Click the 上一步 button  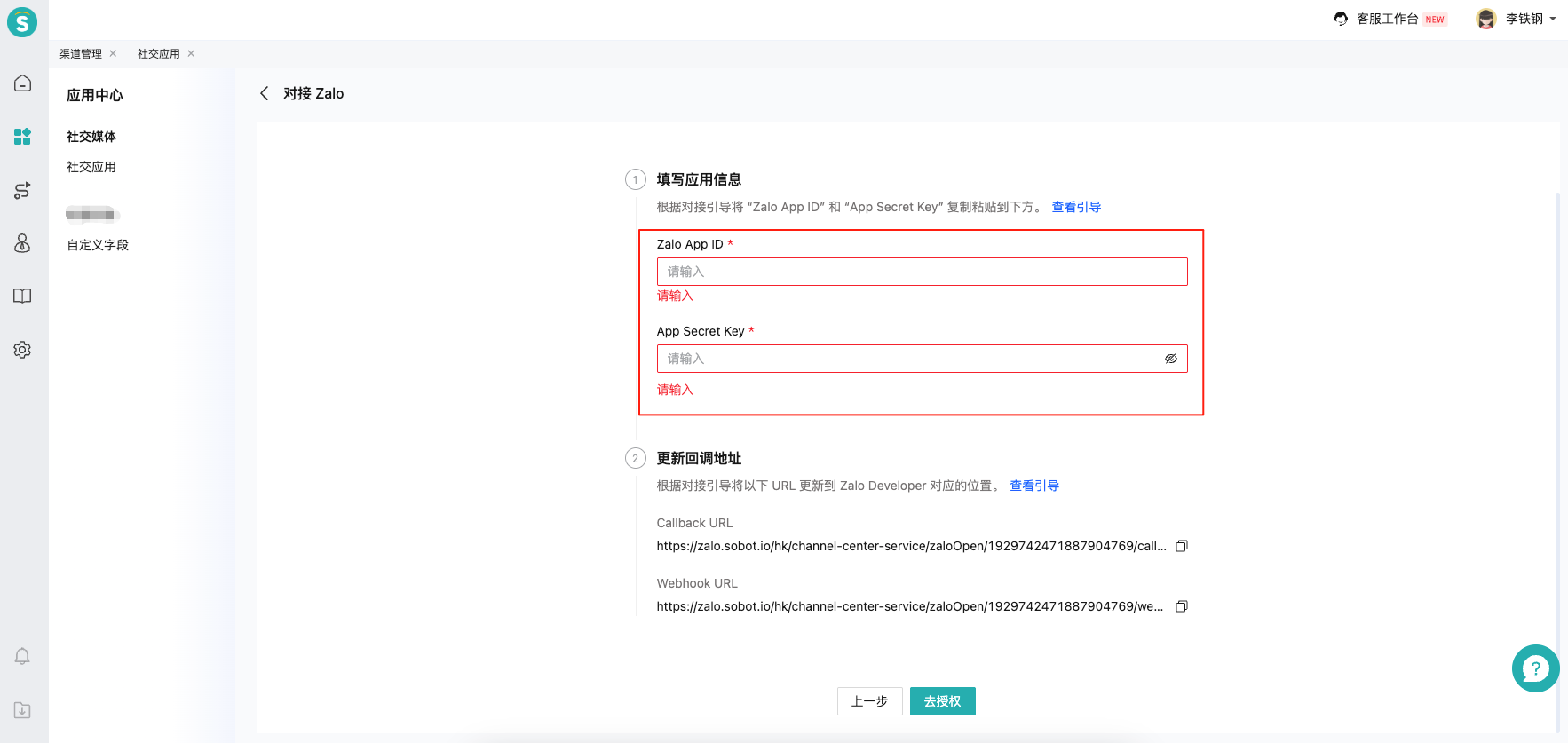pos(870,701)
